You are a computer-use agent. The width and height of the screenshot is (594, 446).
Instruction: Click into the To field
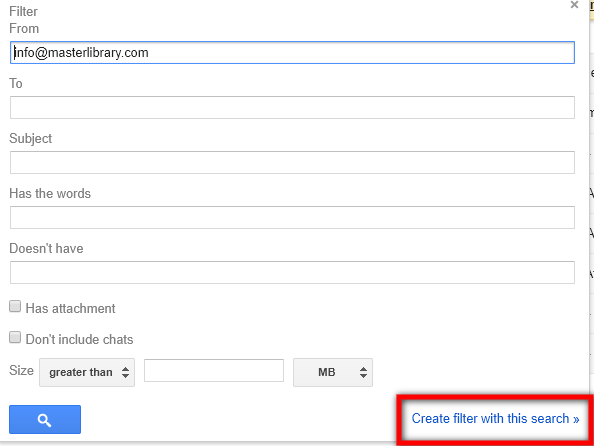tap(292, 107)
